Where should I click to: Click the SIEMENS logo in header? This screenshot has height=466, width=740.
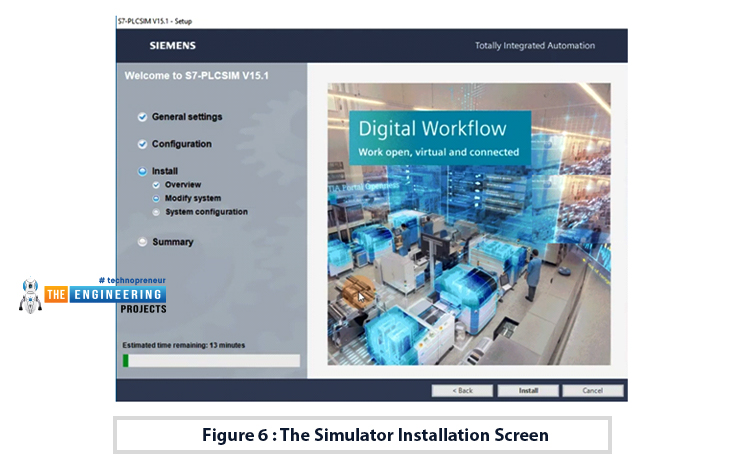[x=173, y=46]
